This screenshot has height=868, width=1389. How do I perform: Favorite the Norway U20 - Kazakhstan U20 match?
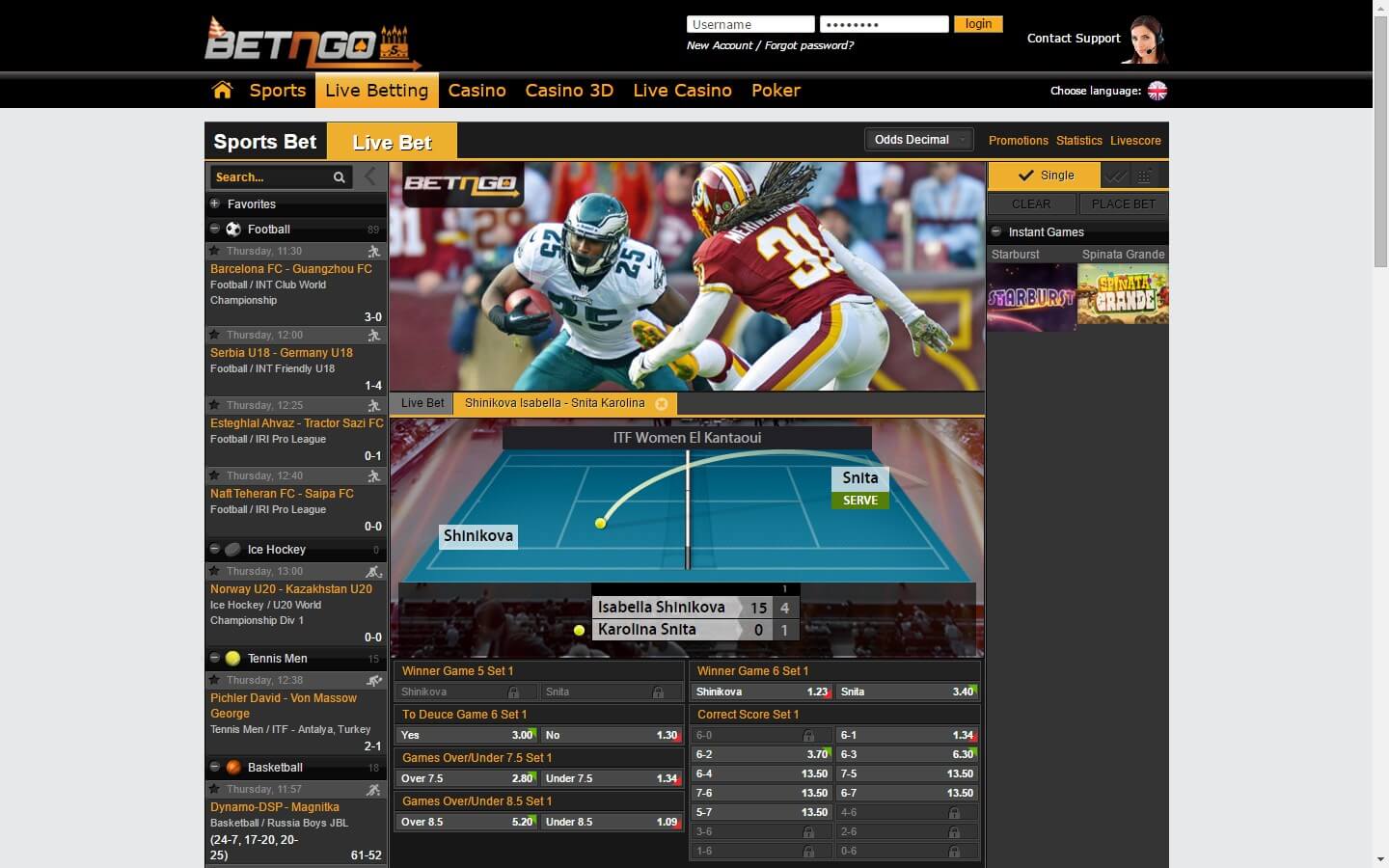pyautogui.click(x=215, y=571)
